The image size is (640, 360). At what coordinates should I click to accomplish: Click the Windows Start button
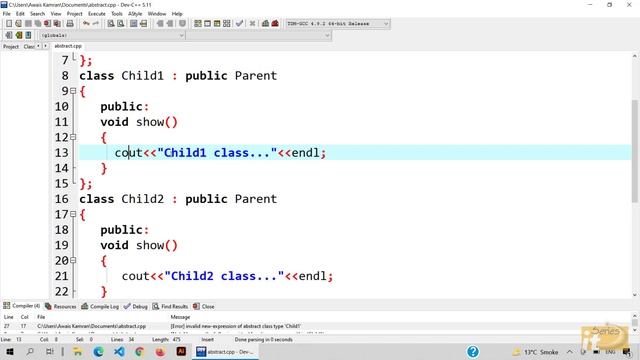(9, 352)
